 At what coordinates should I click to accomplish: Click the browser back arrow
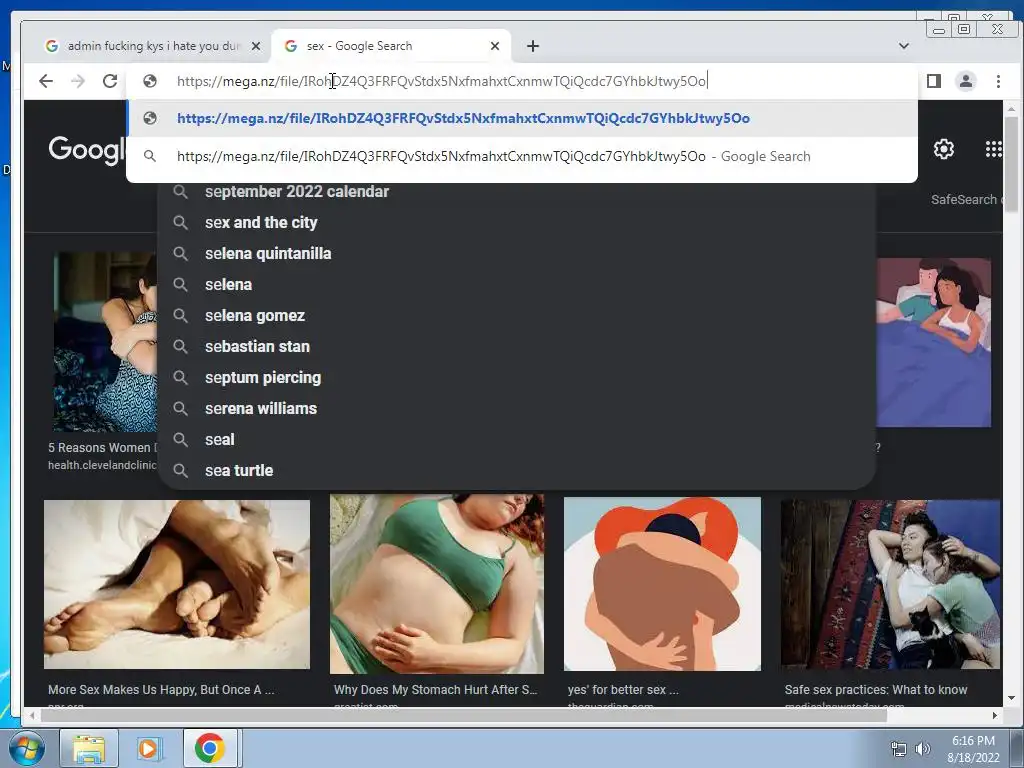pos(46,81)
